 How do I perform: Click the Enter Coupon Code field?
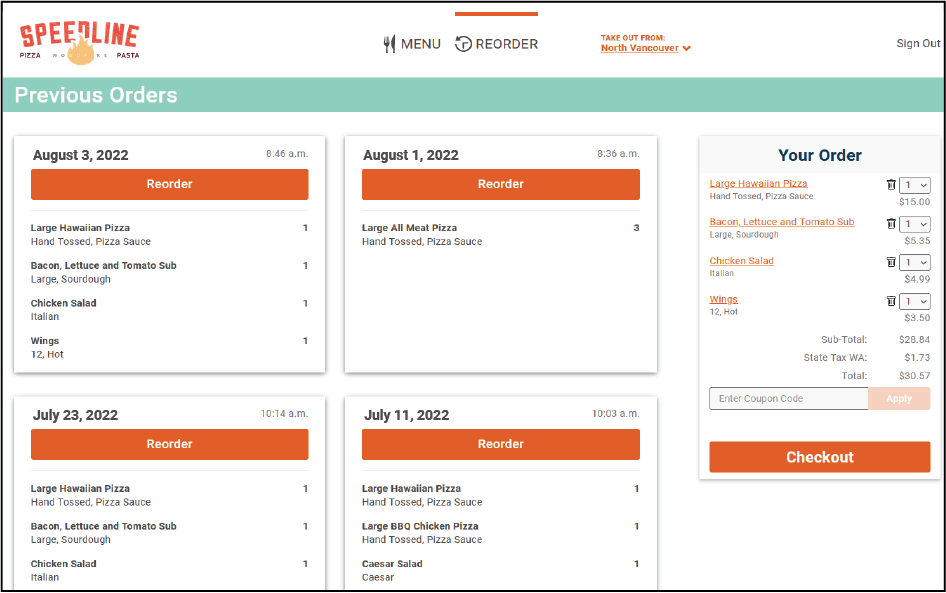coord(788,398)
